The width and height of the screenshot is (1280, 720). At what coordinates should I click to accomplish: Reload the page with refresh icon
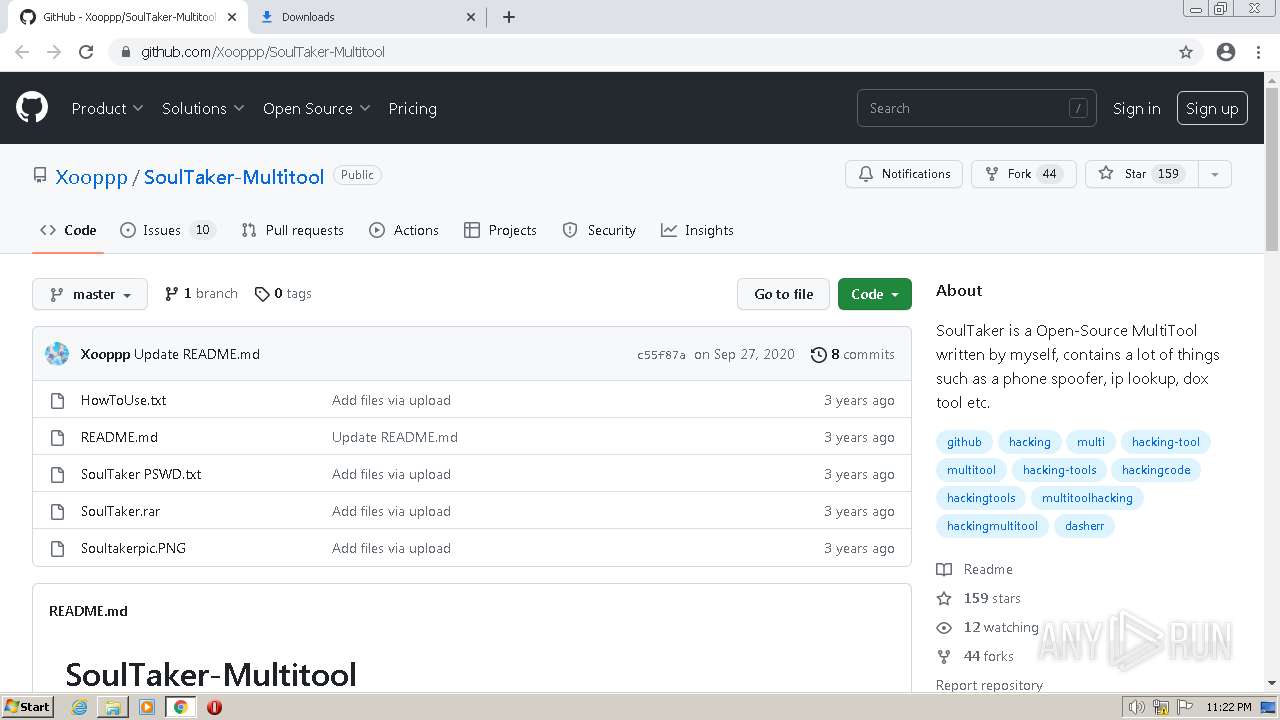(x=86, y=52)
